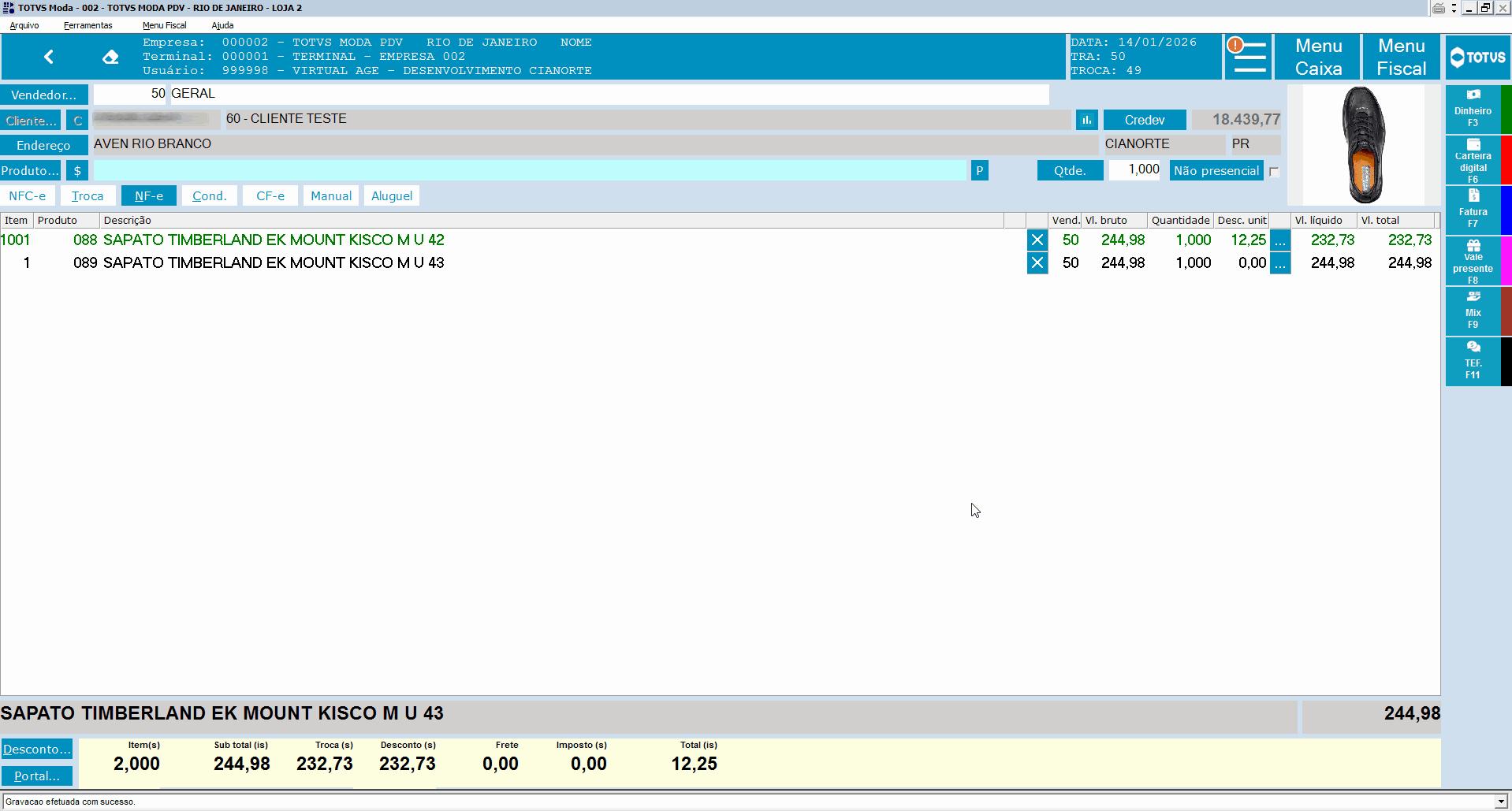Viewport: 1512px width, 811px height.
Task: Open the hamburger menu with alert badge
Action: click(x=1247, y=57)
